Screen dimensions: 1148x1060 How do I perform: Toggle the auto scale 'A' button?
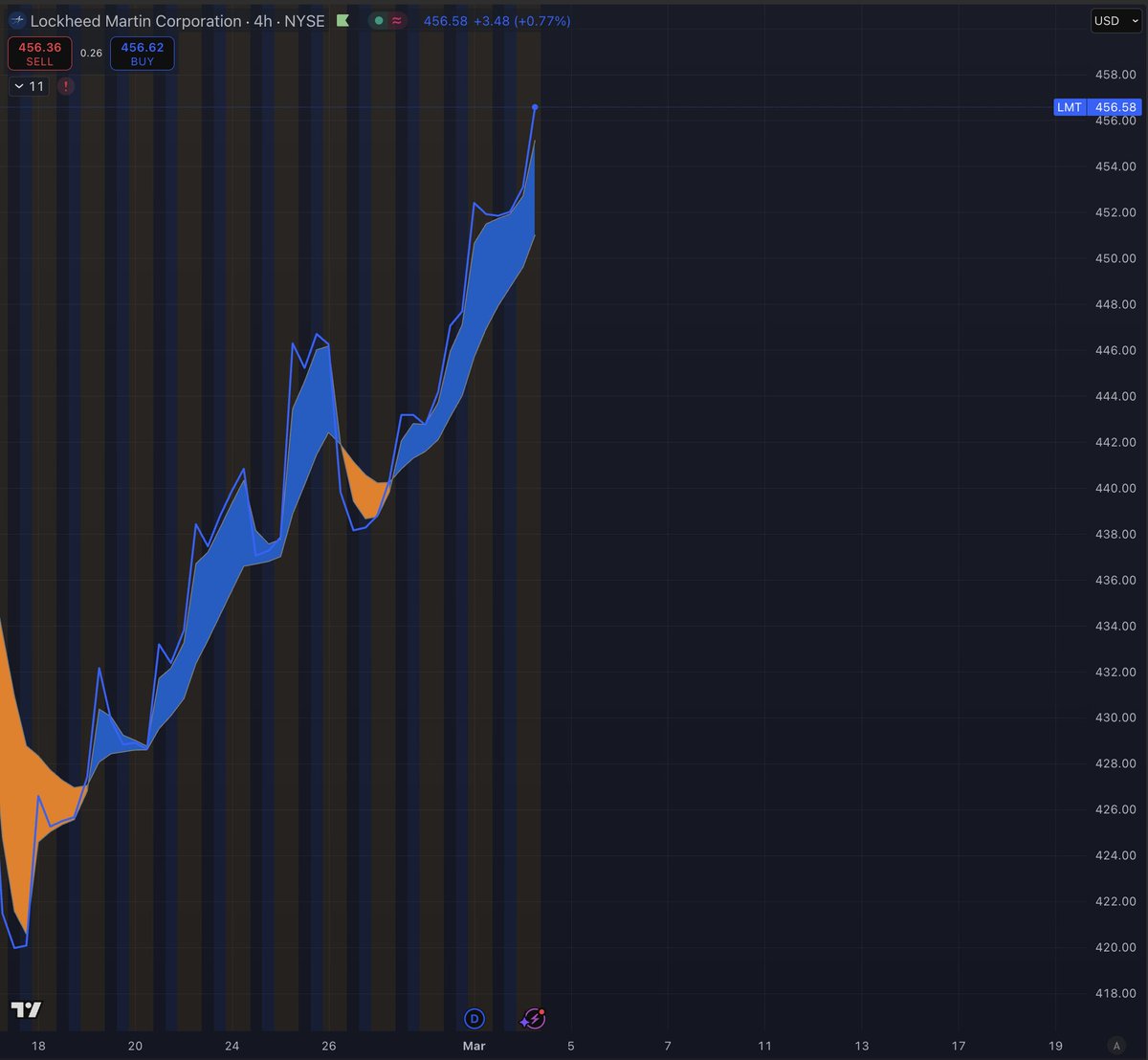(x=1115, y=1046)
